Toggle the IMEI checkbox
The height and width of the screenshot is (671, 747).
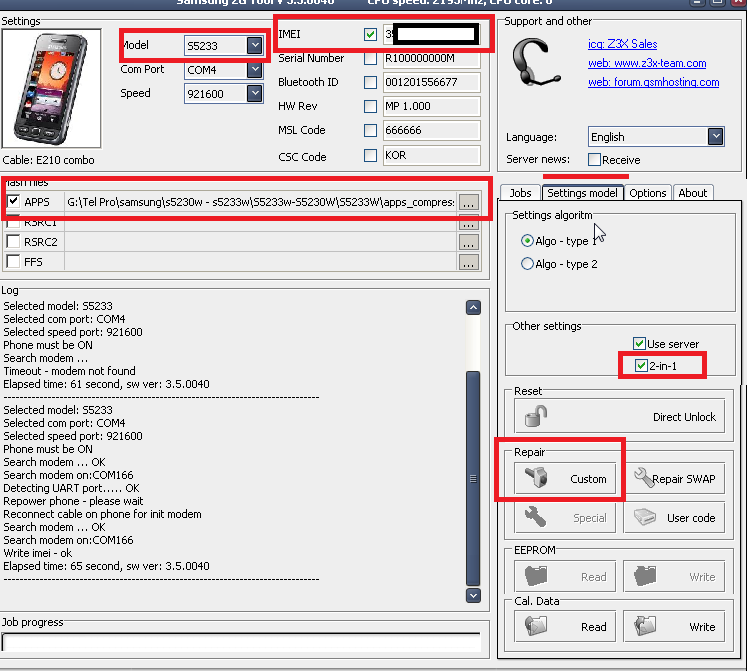370,34
